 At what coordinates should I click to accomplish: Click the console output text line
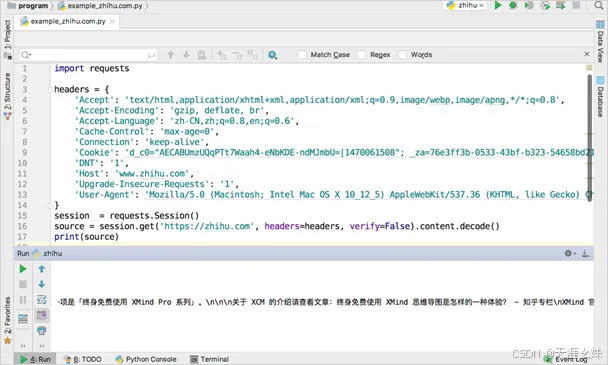point(325,302)
